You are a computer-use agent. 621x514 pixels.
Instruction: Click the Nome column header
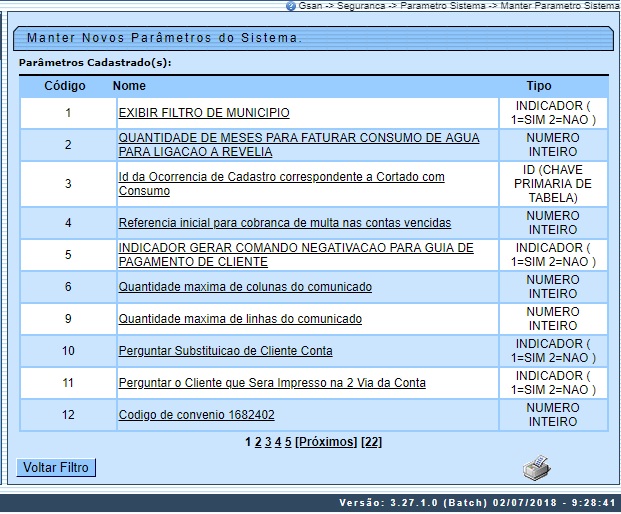(129, 86)
